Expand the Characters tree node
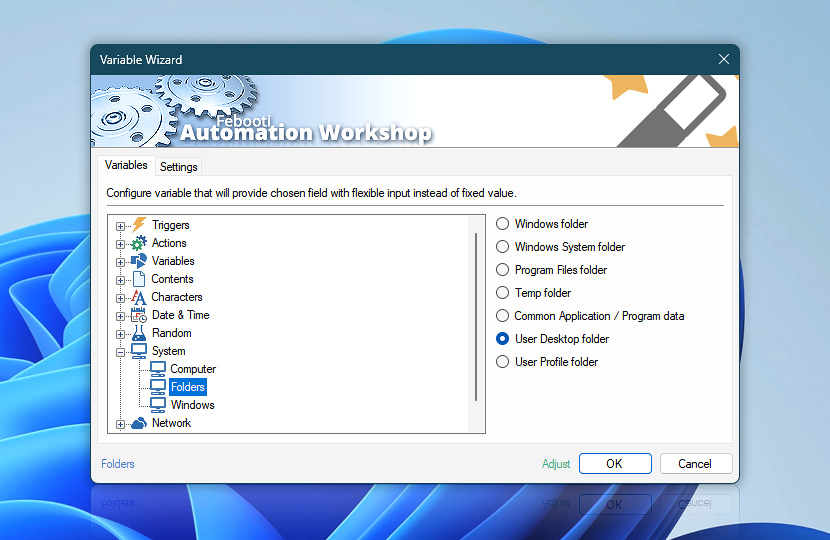 click(x=120, y=299)
